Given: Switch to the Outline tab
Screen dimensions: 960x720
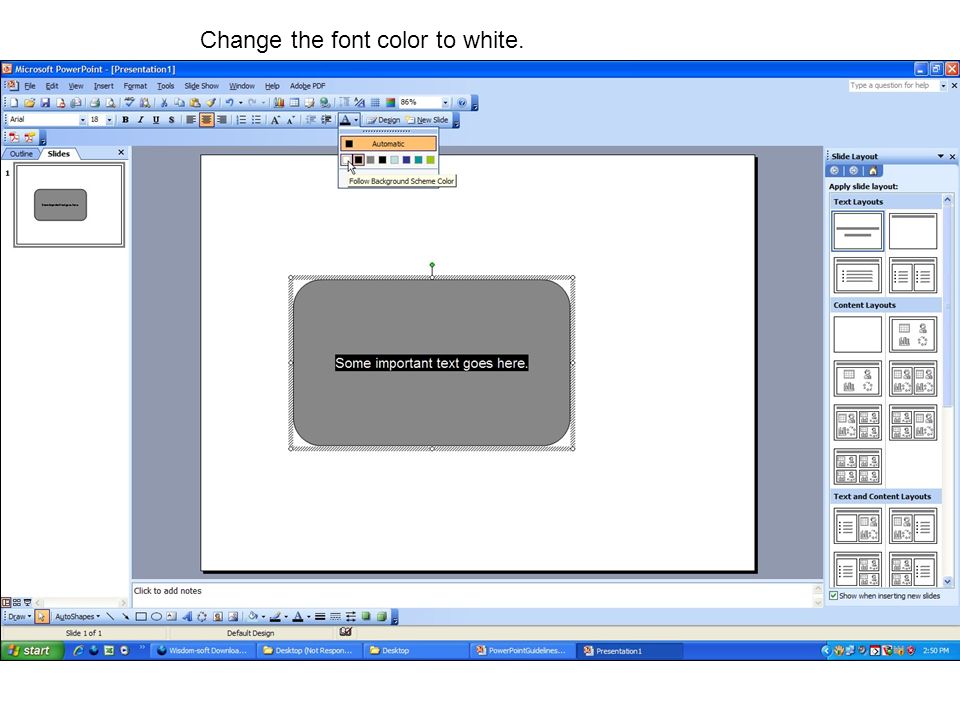Looking at the screenshot, I should click(x=21, y=154).
